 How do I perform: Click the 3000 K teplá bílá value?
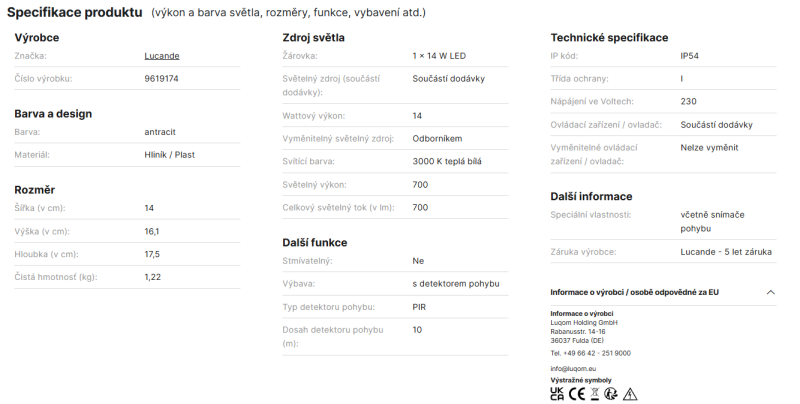click(447, 161)
